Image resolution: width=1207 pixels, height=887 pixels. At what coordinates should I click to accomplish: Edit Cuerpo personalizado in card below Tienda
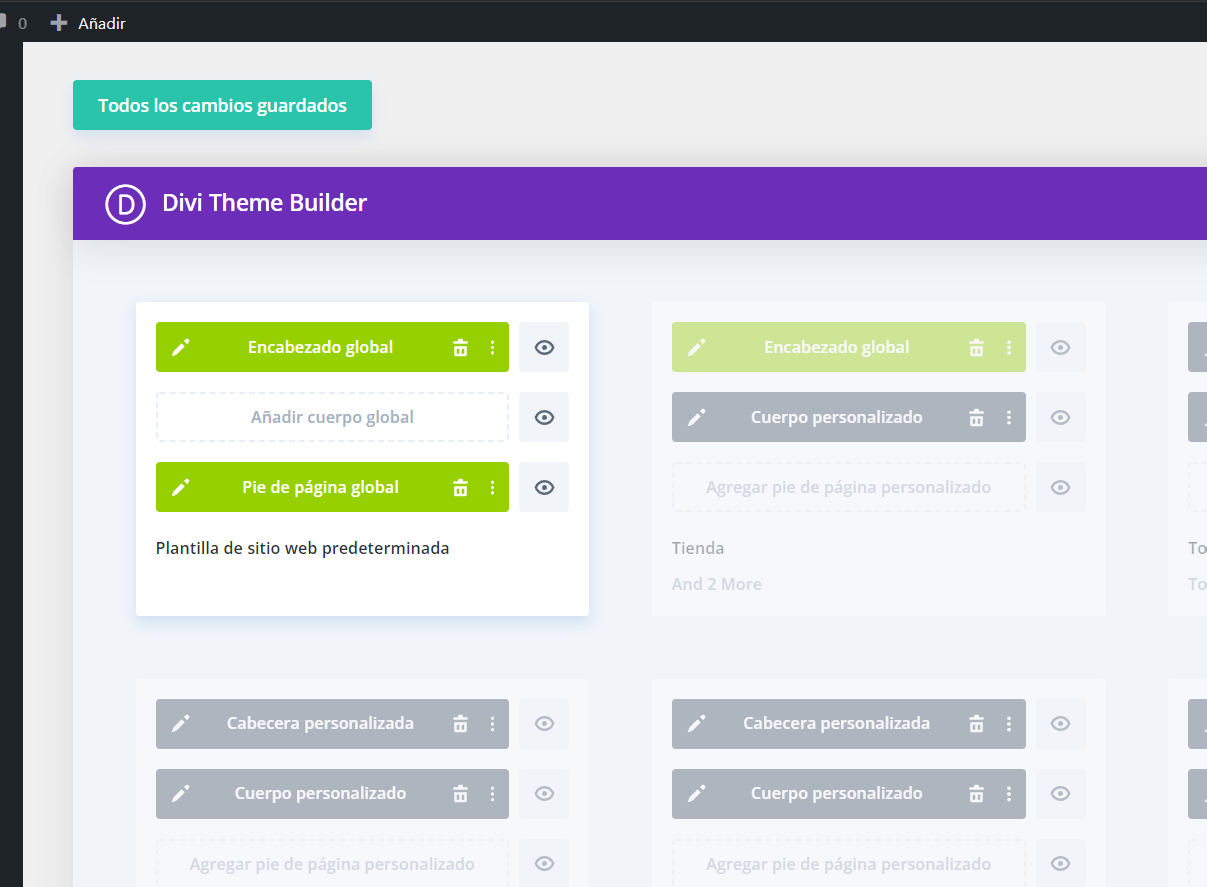(696, 793)
